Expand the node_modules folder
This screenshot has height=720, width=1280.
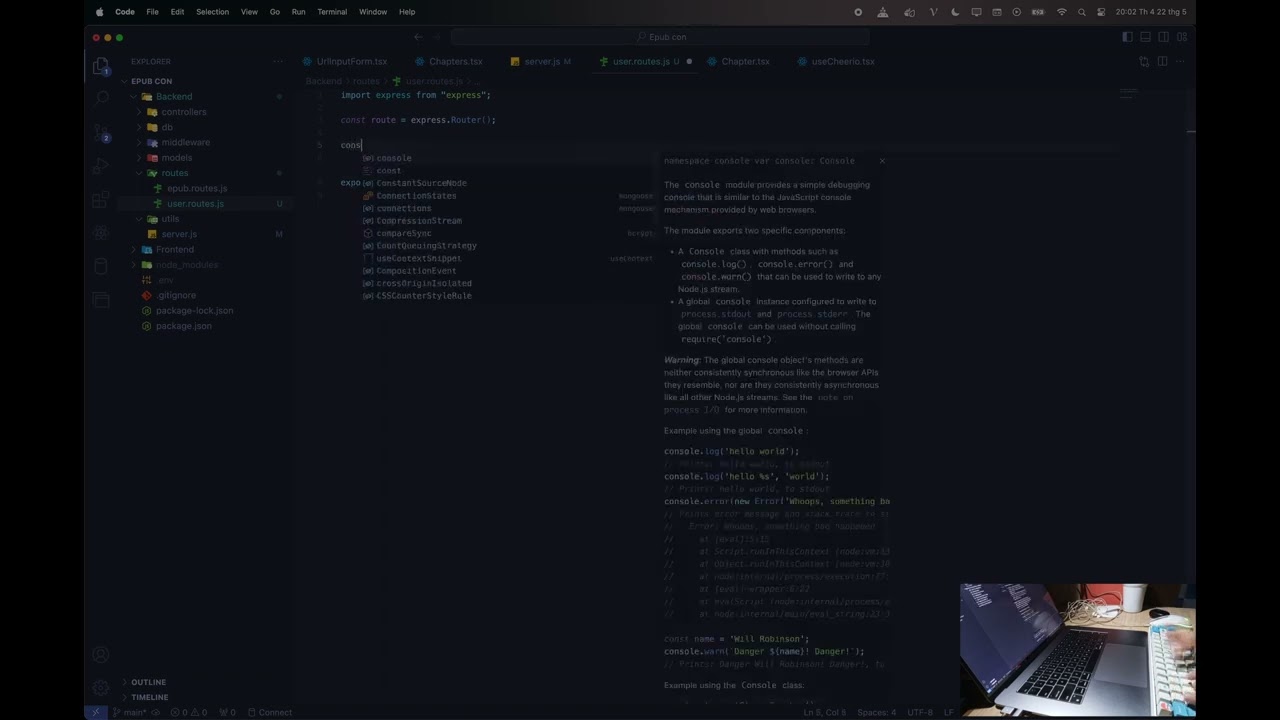click(187, 265)
